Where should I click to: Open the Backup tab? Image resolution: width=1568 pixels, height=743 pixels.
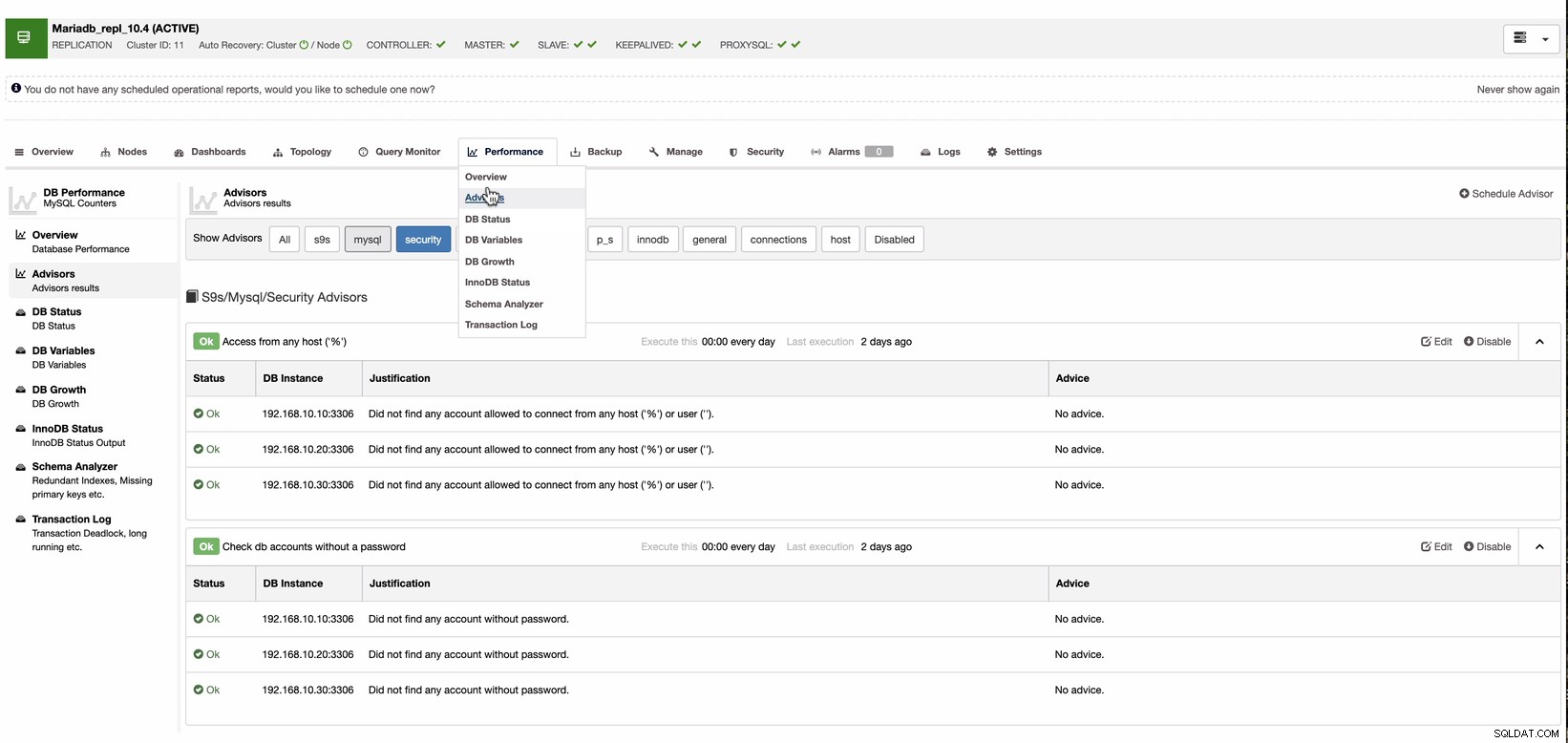596,152
